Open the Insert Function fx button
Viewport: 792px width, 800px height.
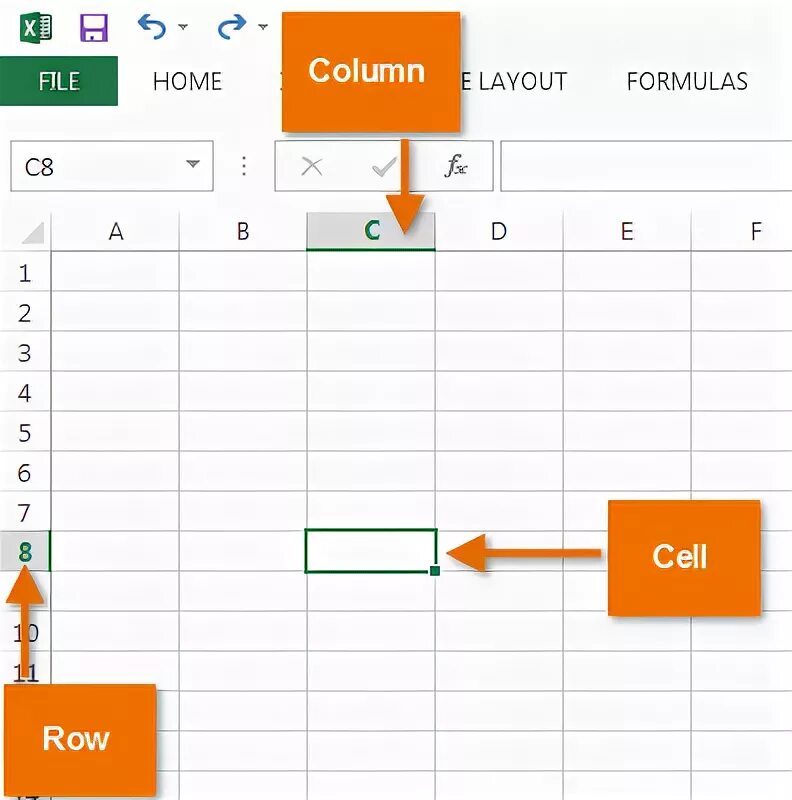point(455,166)
